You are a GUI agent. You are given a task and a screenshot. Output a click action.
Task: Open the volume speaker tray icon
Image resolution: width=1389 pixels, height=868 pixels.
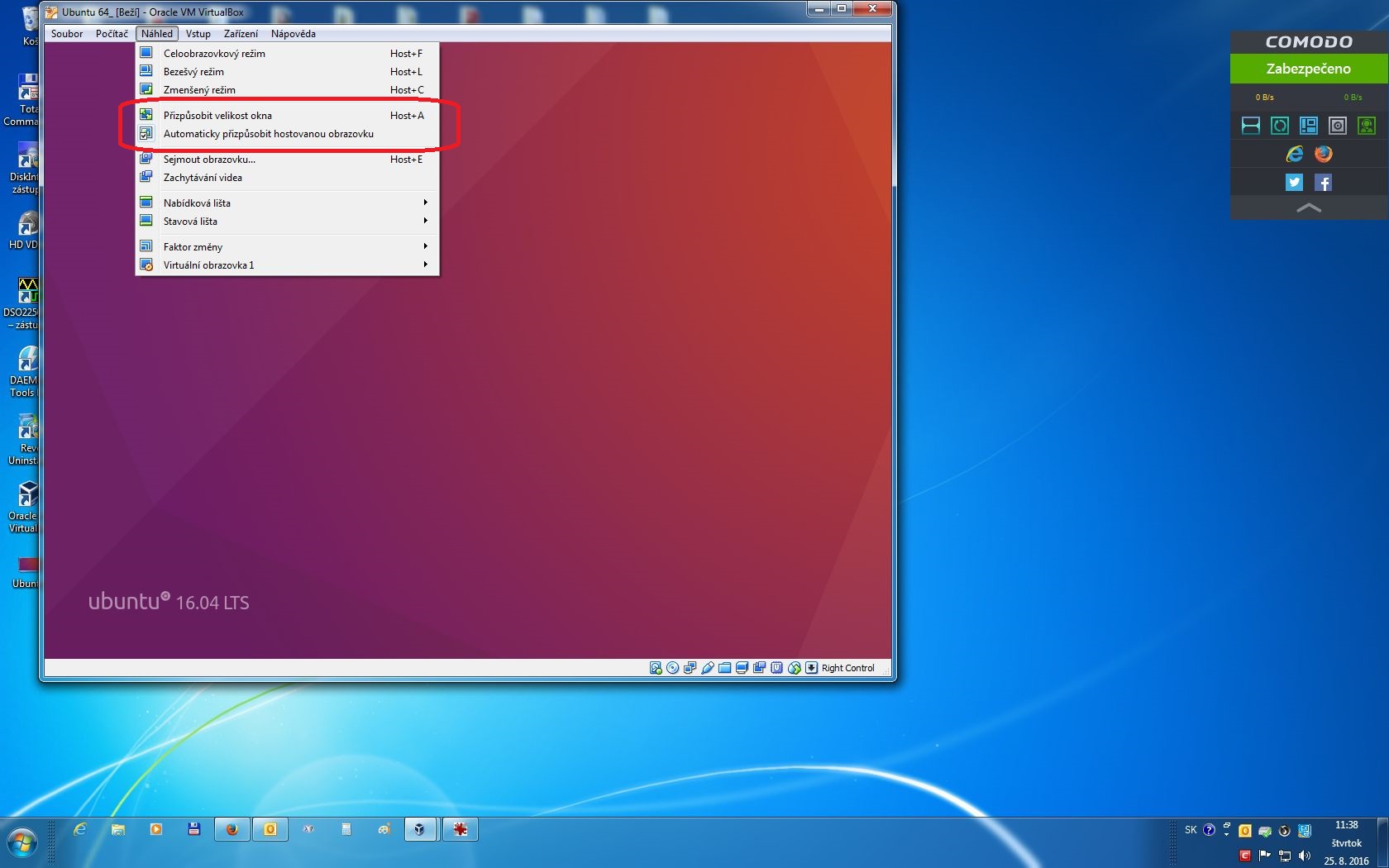tap(1305, 856)
